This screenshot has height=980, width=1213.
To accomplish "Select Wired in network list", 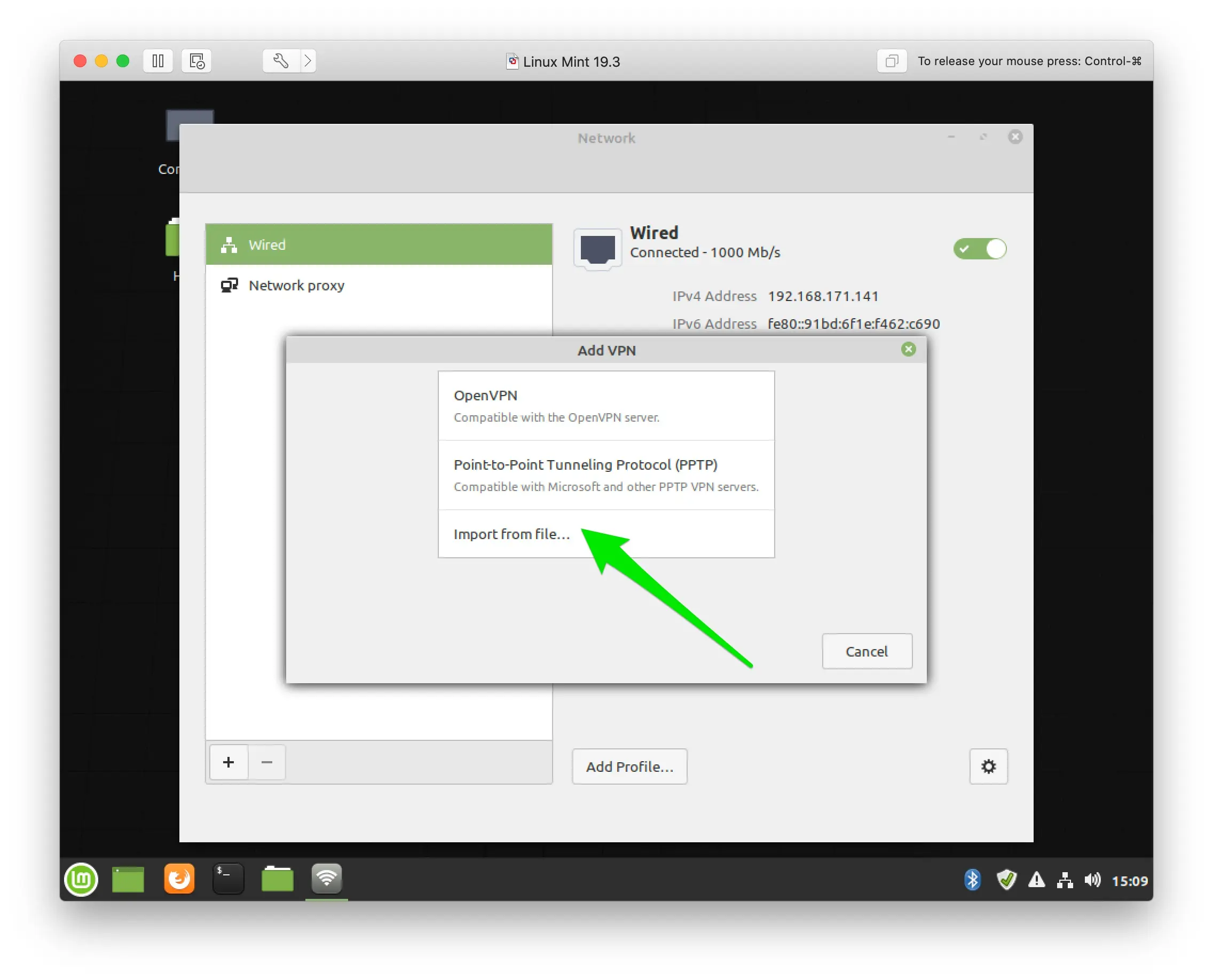I will [379, 244].
